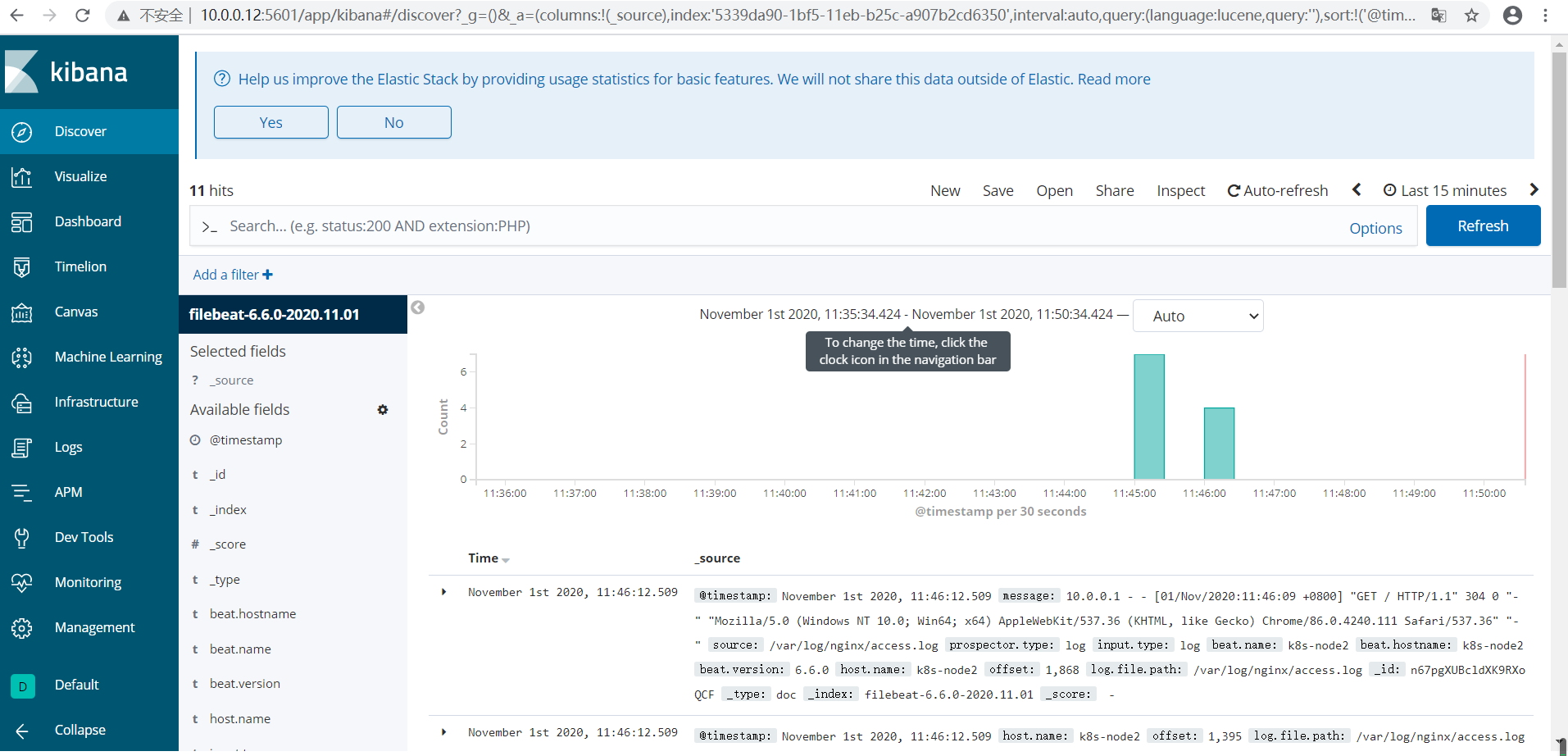Open the Management gear icon
Screen dimensions: 1568x756
coord(22,628)
